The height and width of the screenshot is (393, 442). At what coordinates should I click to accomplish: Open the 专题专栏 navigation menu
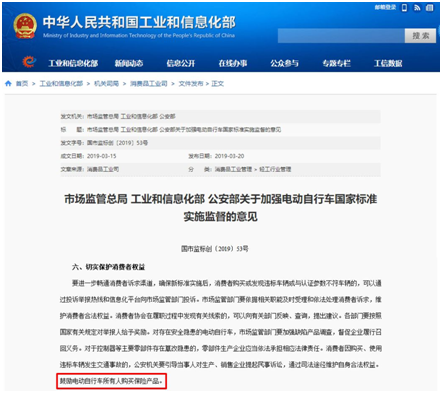click(336, 63)
